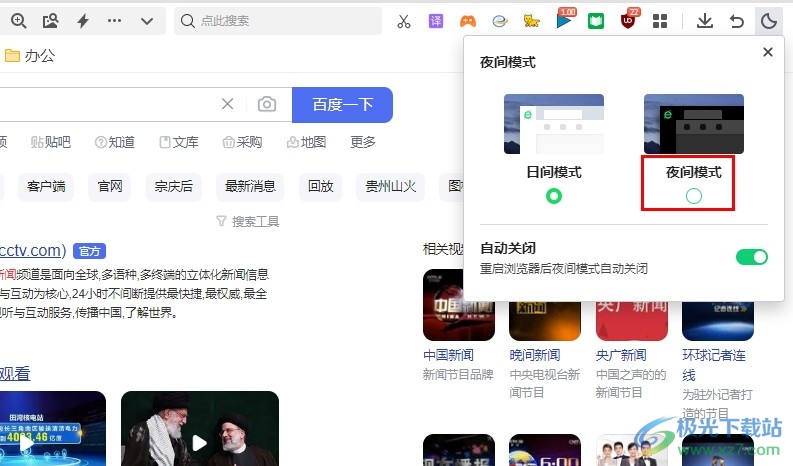Switch to the 地图 tab
The height and width of the screenshot is (466, 793).
coord(306,142)
